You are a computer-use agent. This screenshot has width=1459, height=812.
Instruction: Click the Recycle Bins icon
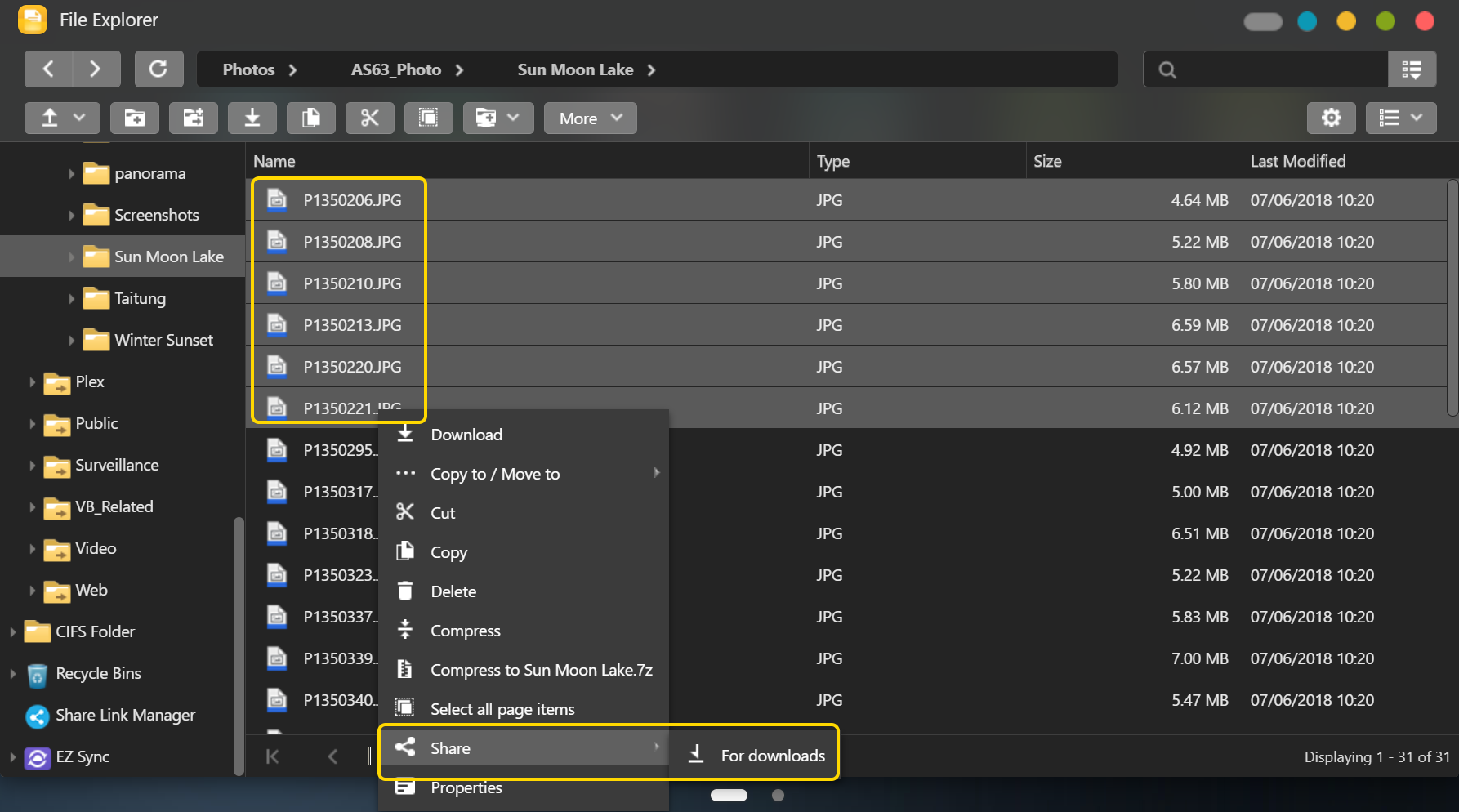click(x=37, y=674)
